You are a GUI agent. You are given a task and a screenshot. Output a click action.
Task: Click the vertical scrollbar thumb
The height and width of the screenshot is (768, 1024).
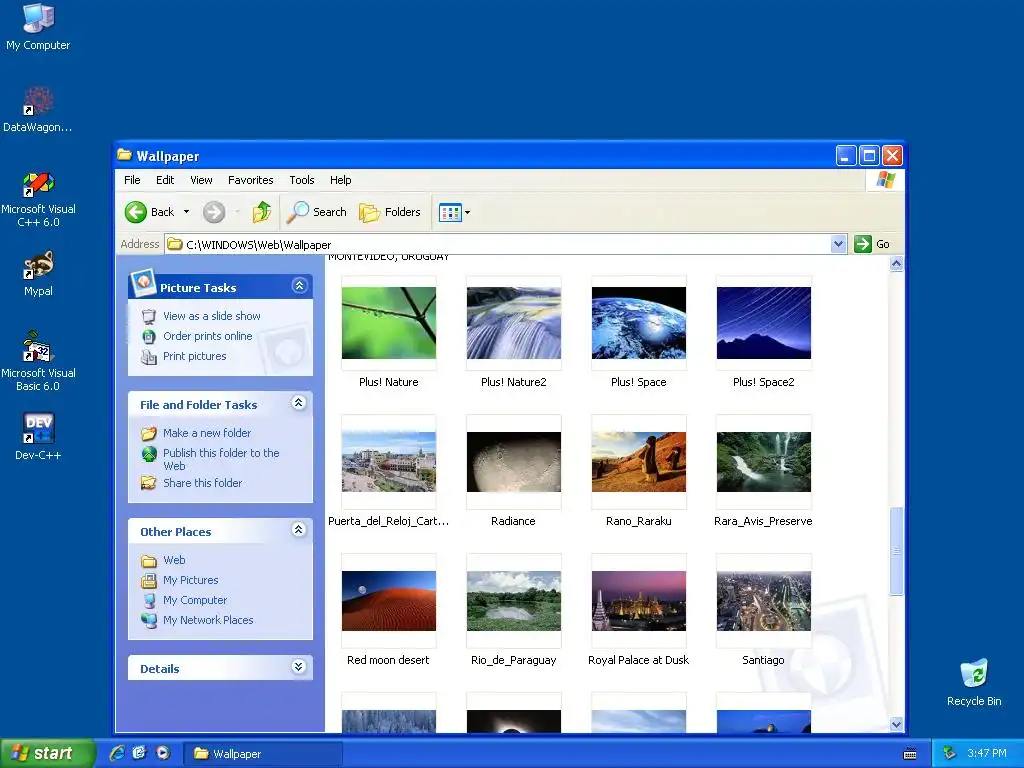897,551
